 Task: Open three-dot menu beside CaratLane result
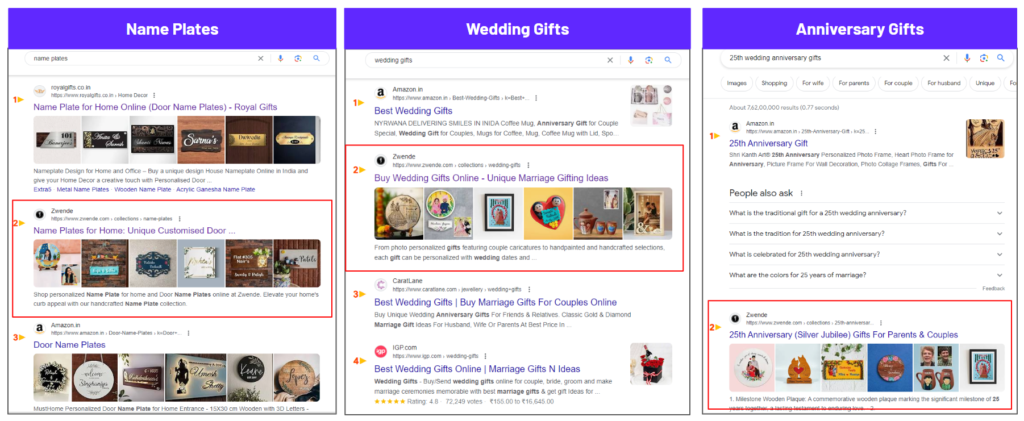530,289
